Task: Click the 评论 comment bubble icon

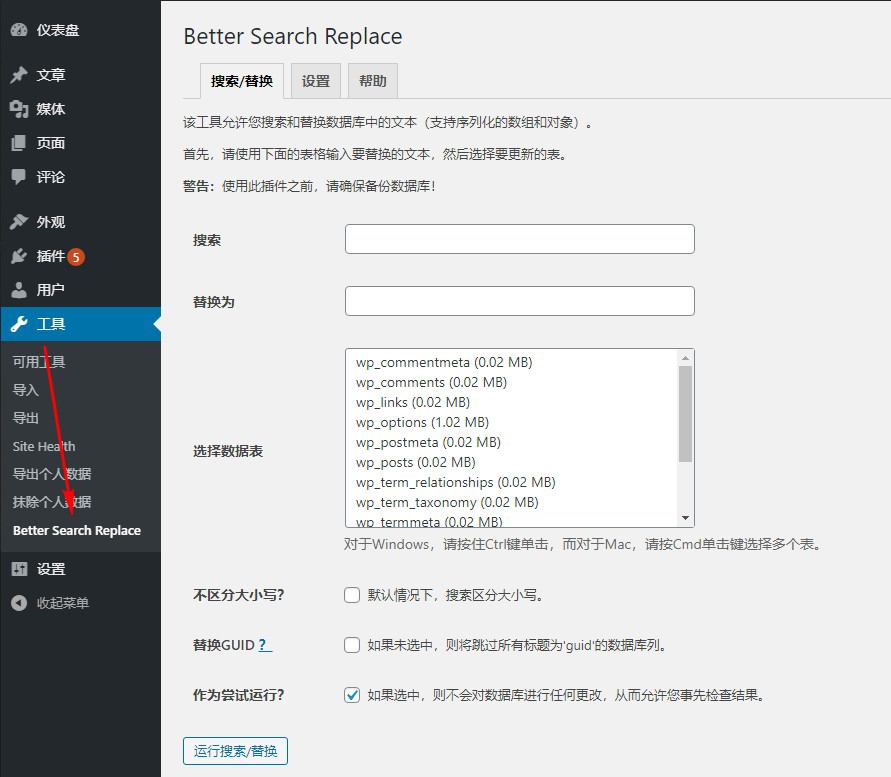Action: click(19, 177)
